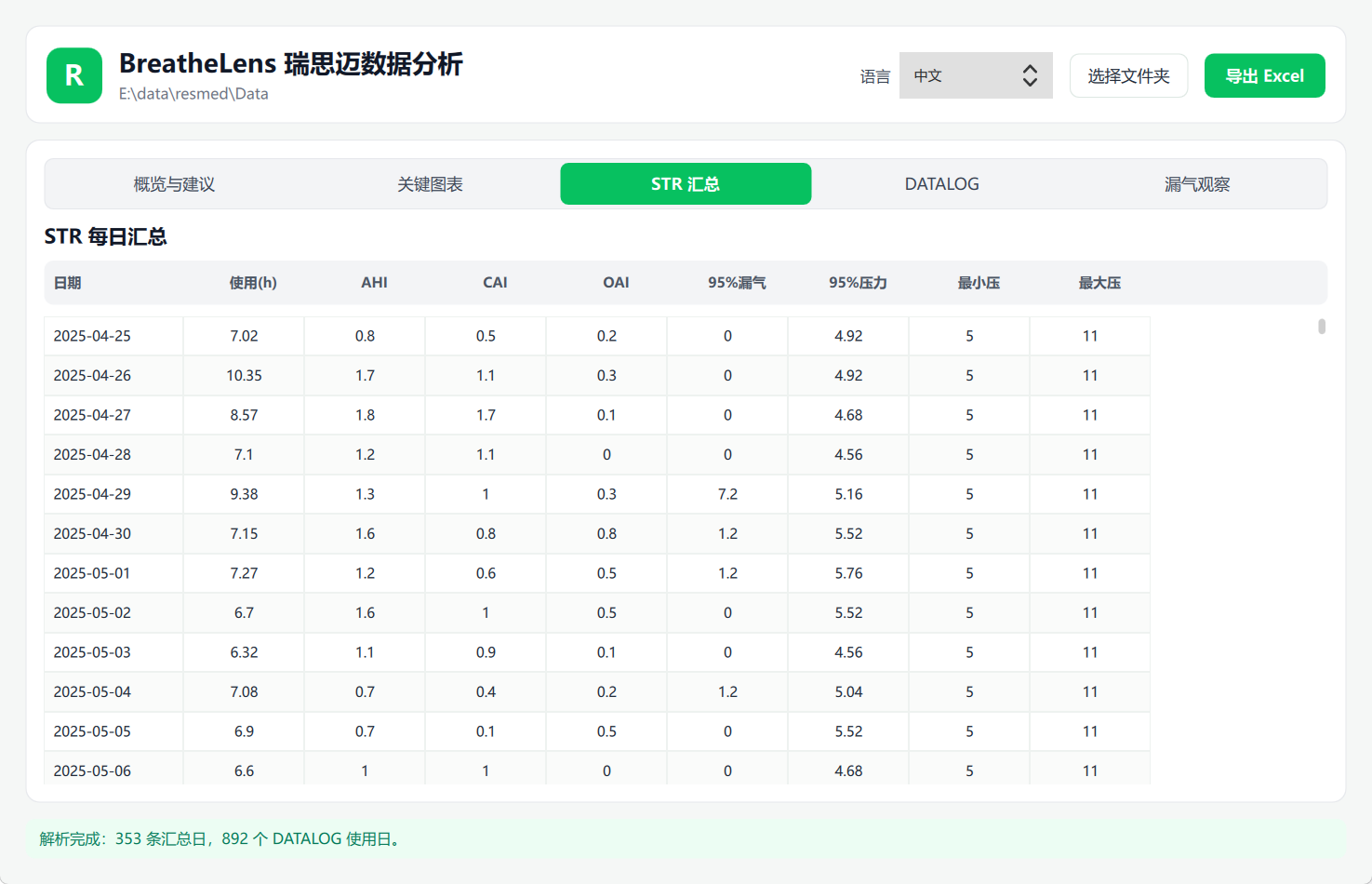Select the date cell 2025-04-25
Screen dimensions: 1372x884
click(x=113, y=336)
